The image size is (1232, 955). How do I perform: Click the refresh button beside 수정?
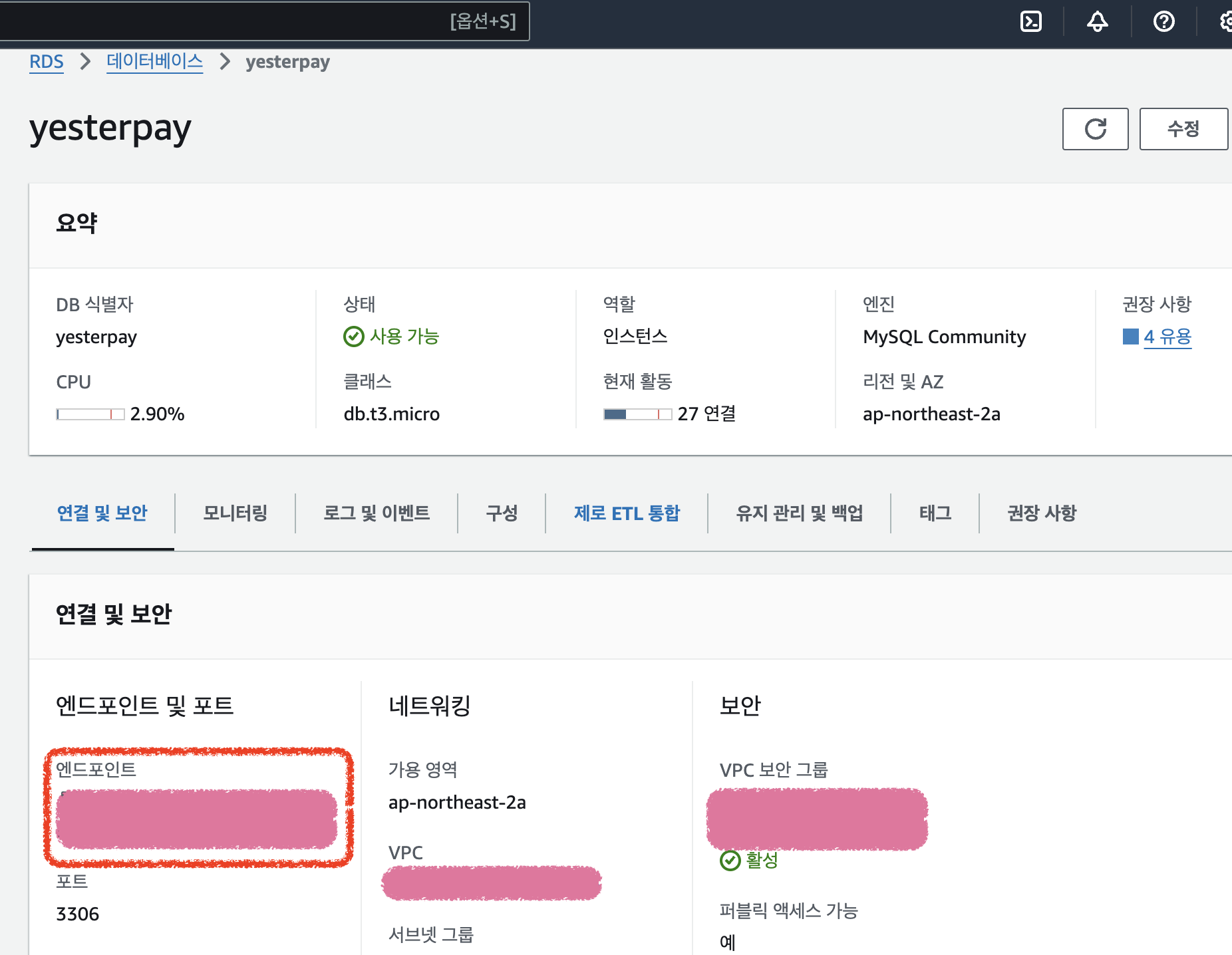[x=1095, y=129]
